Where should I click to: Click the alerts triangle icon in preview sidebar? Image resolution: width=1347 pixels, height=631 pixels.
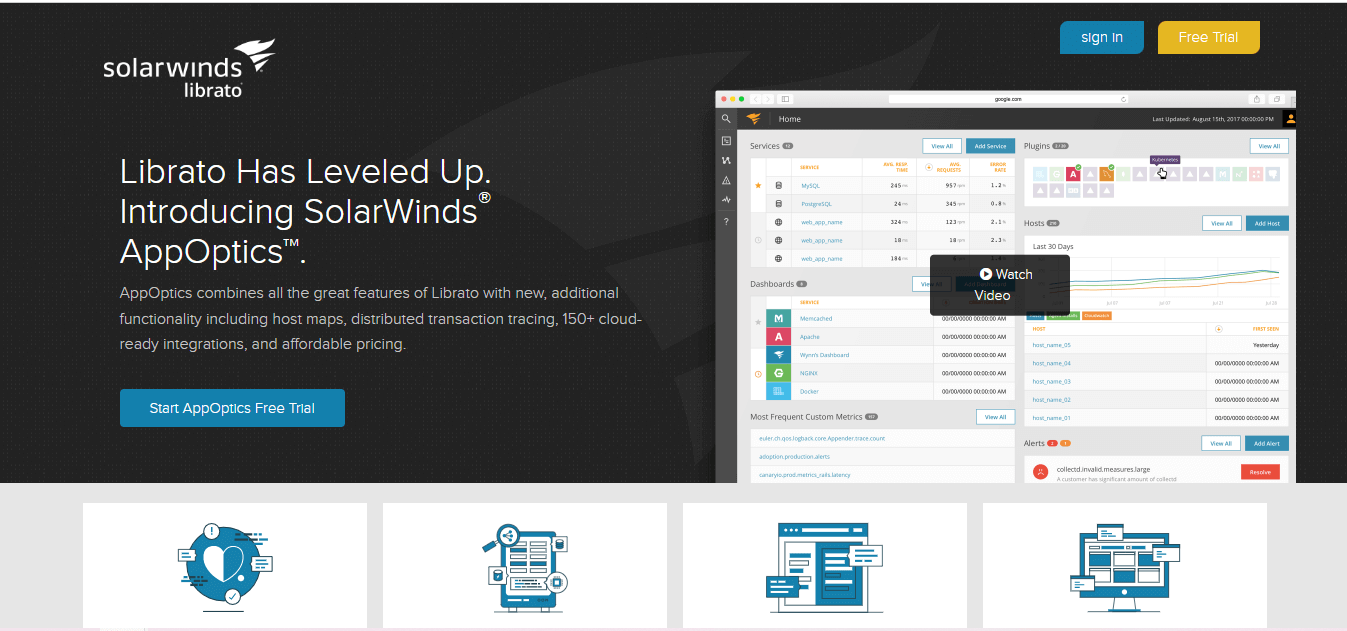tap(726, 180)
